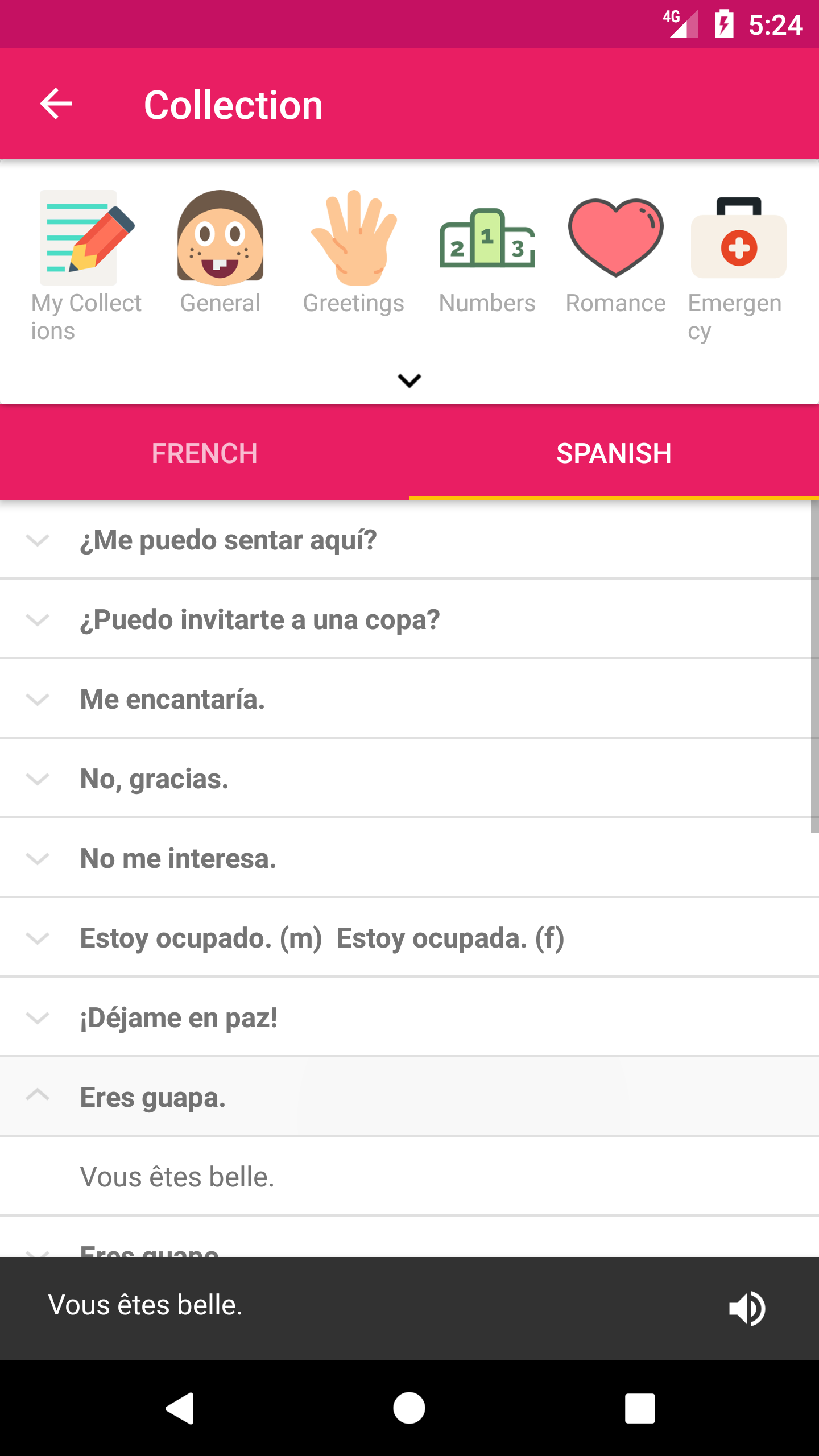Open the Greetings hand icon

pos(353,238)
